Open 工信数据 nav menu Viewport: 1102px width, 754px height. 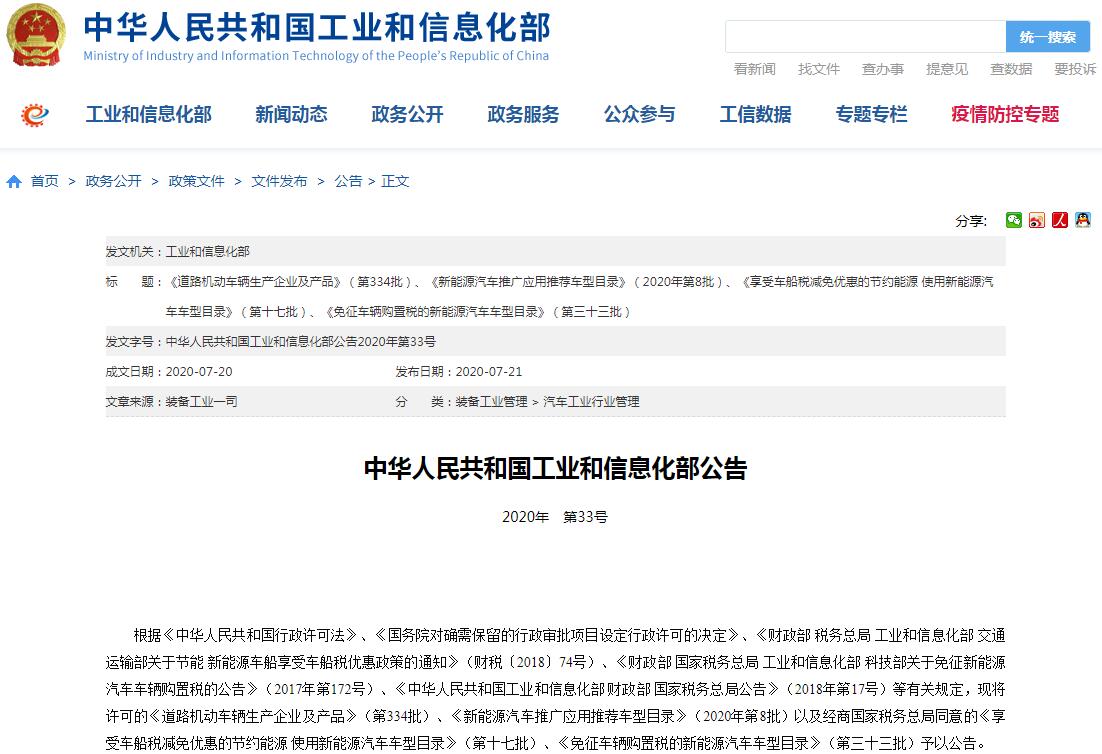tap(755, 115)
